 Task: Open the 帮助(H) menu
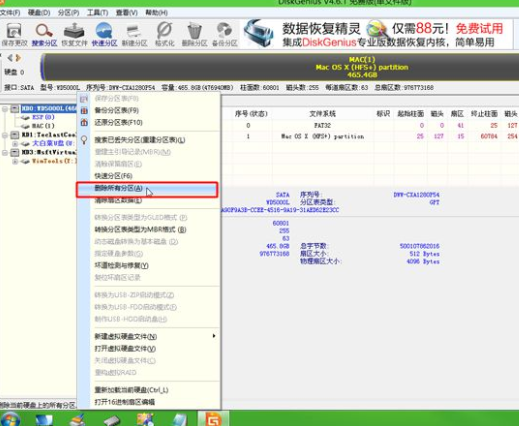click(x=156, y=13)
